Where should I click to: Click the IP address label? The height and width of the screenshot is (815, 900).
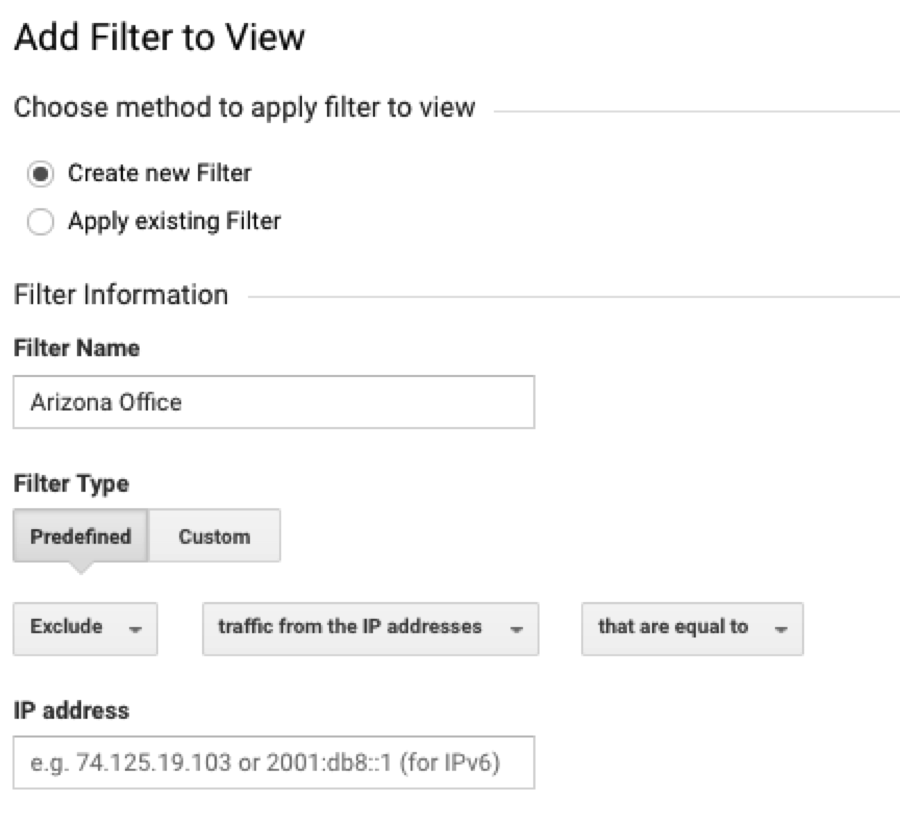(x=71, y=711)
